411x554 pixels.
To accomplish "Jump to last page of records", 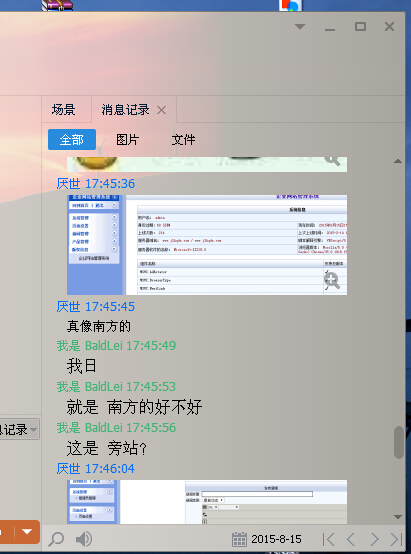I will (x=396, y=539).
